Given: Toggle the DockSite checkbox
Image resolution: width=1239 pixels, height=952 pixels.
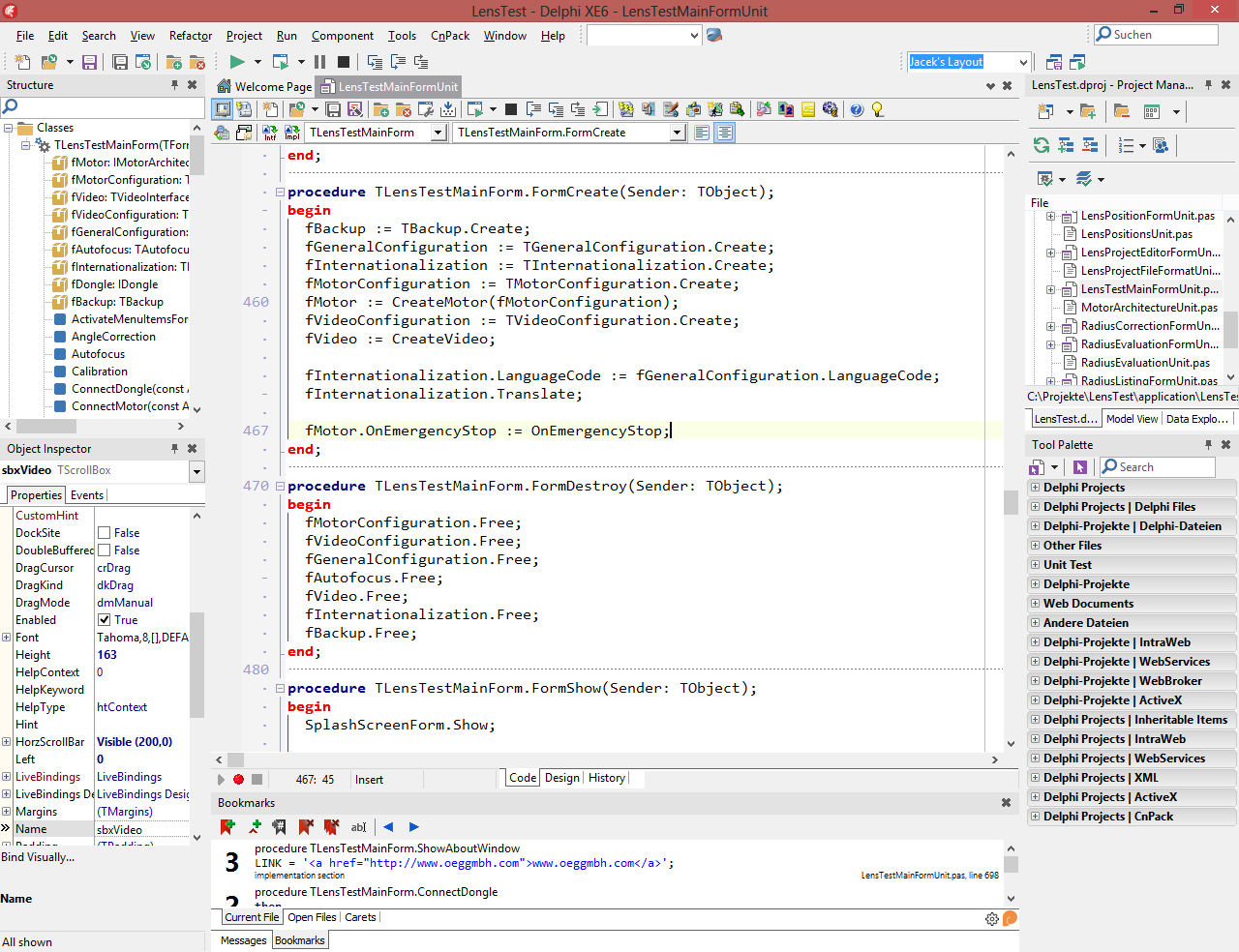Looking at the screenshot, I should 104,533.
